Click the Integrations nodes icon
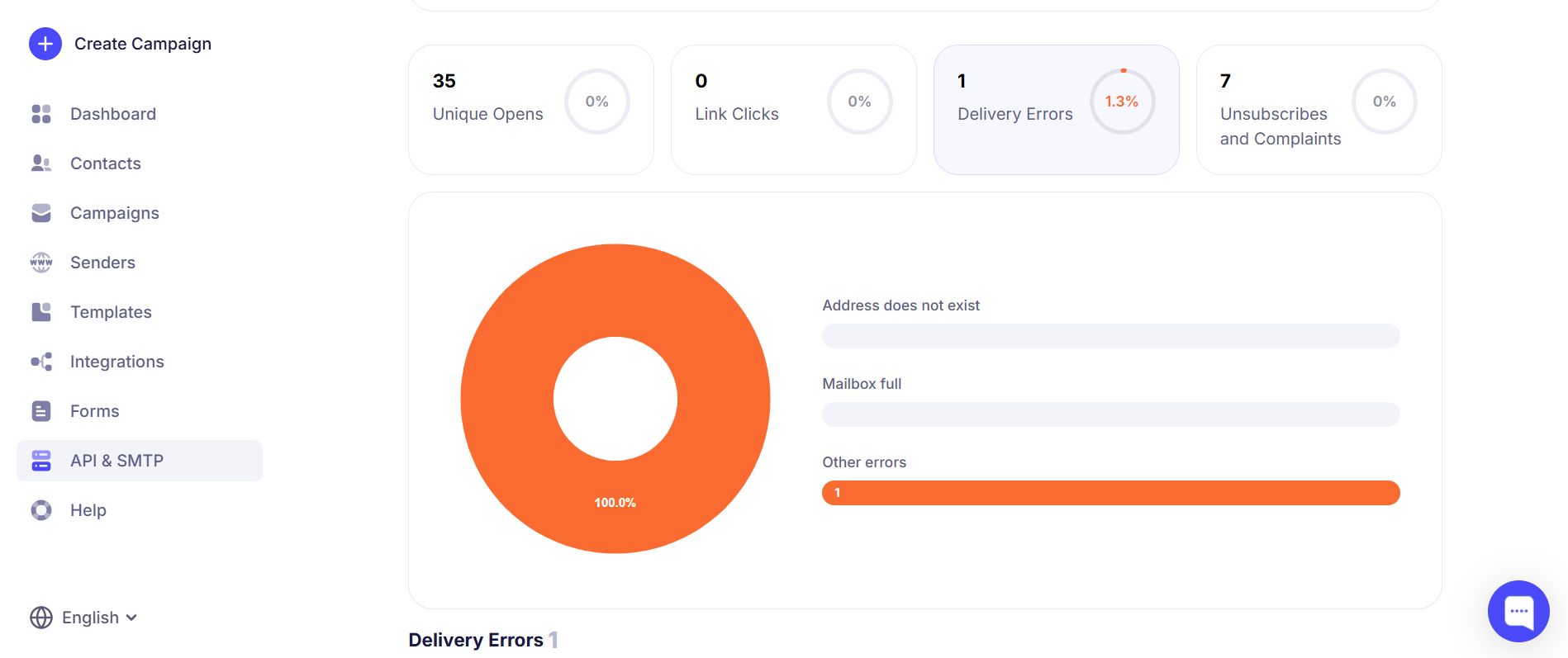Screen dimensions: 1568x658 (41, 362)
